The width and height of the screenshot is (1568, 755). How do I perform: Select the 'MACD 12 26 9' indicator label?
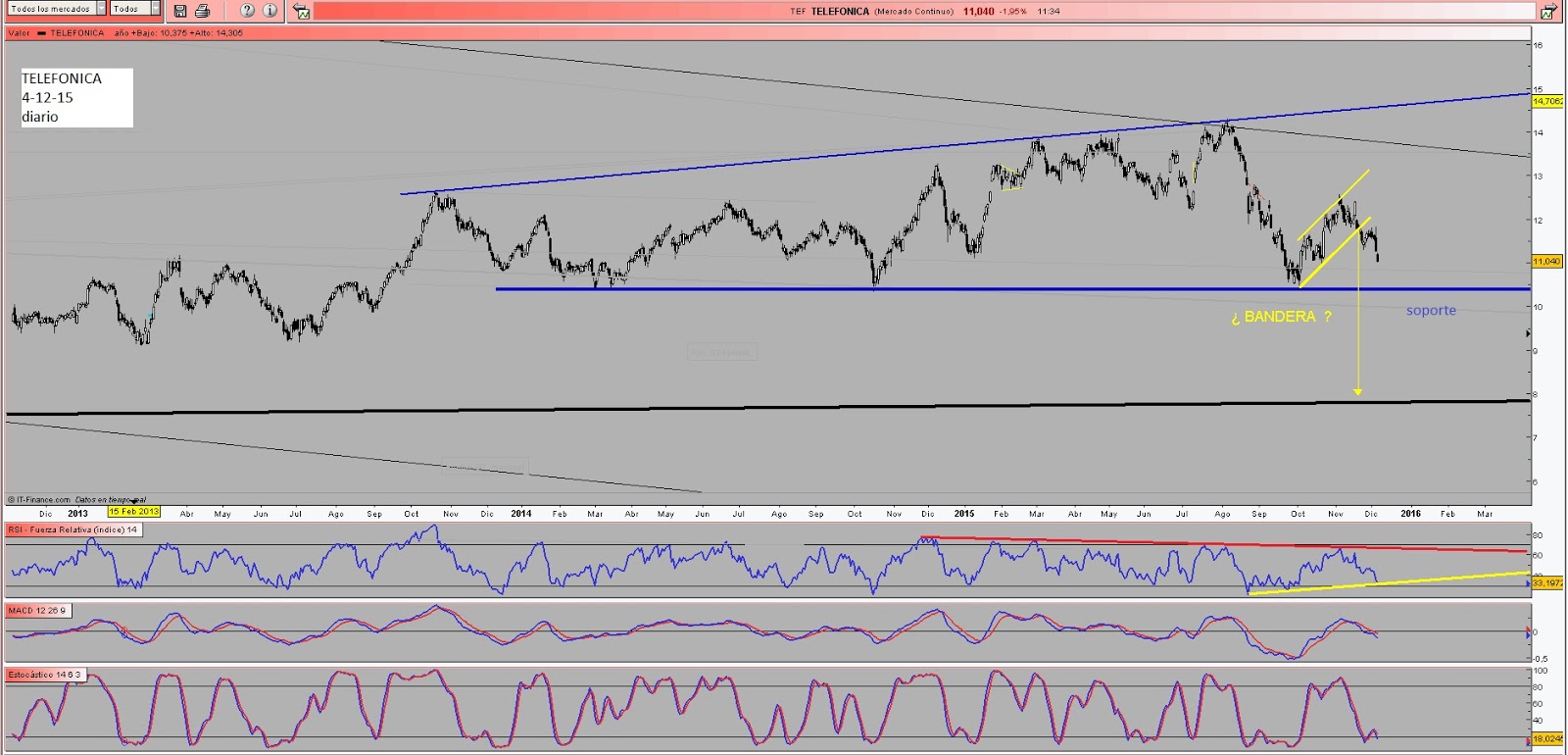click(37, 610)
